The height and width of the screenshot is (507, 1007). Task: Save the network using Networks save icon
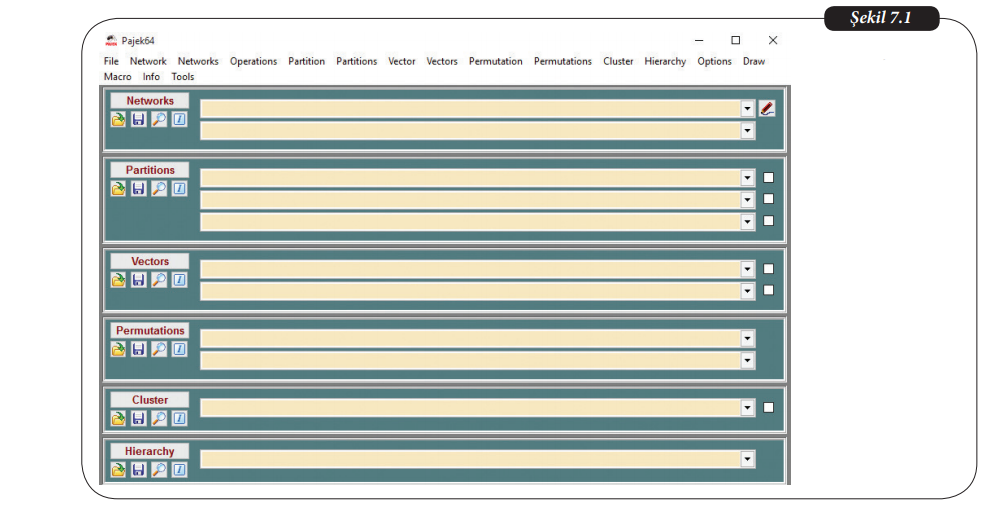138,120
